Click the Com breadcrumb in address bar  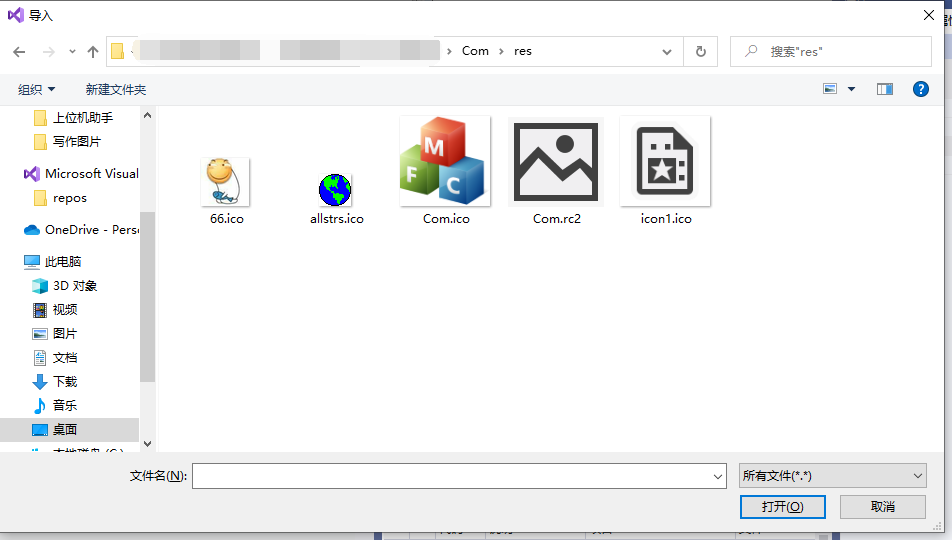(x=475, y=51)
